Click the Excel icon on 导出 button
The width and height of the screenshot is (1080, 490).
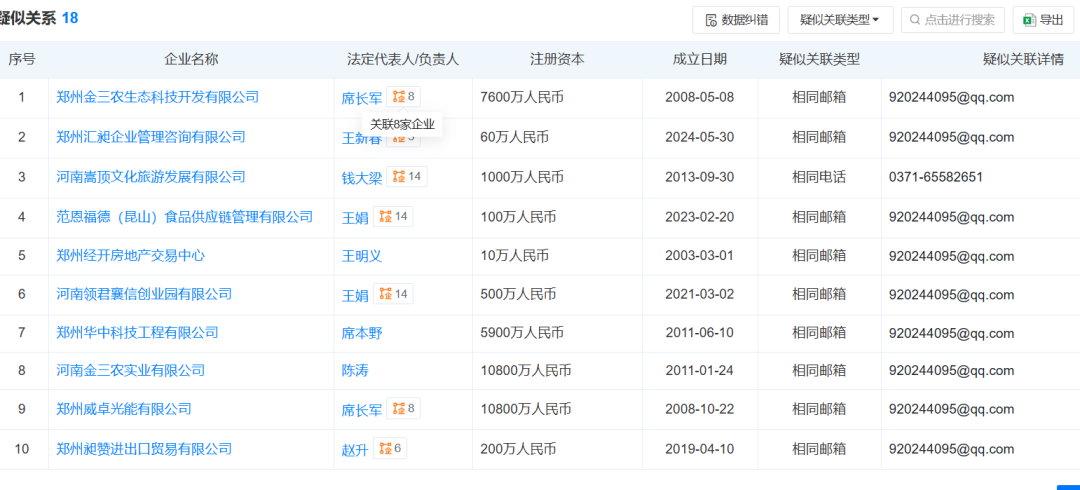(1029, 20)
